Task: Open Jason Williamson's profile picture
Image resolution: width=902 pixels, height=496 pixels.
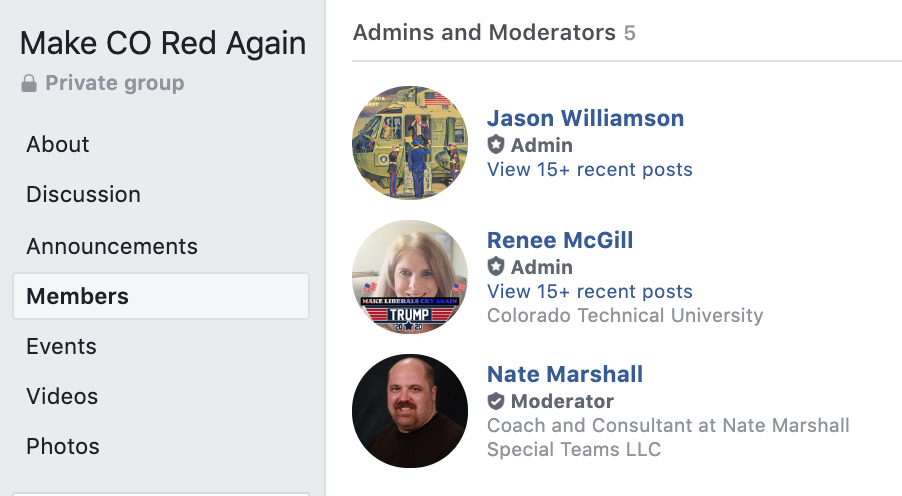Action: 410,143
